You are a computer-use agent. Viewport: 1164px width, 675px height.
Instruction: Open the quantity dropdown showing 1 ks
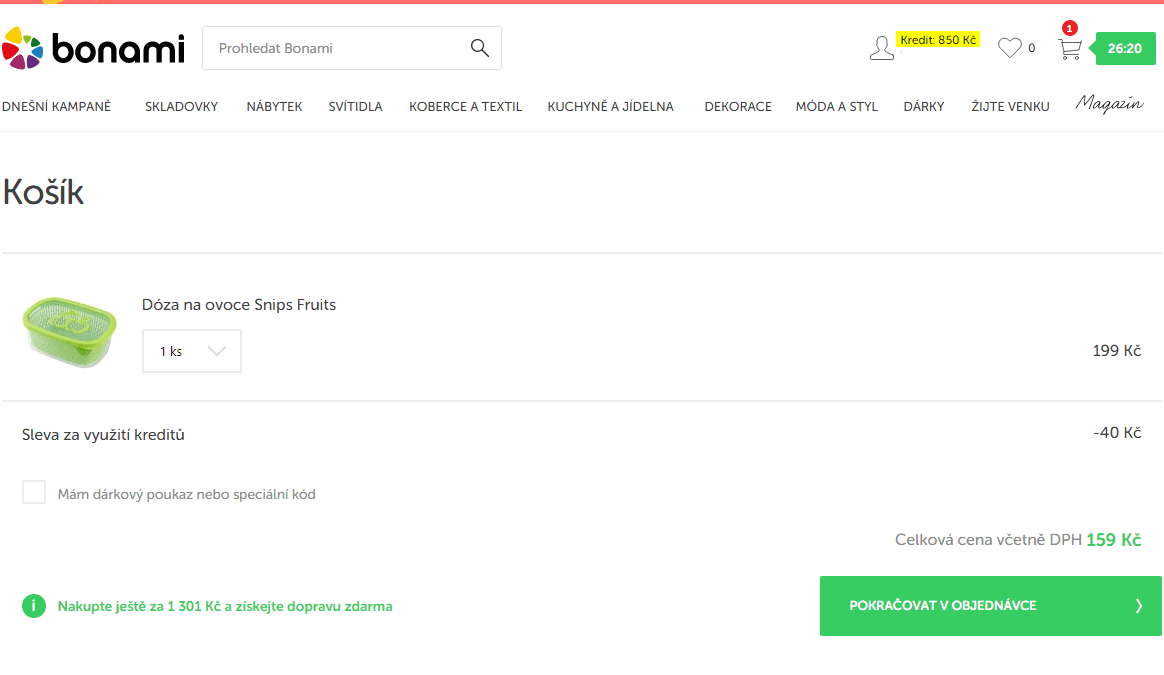[x=192, y=351]
